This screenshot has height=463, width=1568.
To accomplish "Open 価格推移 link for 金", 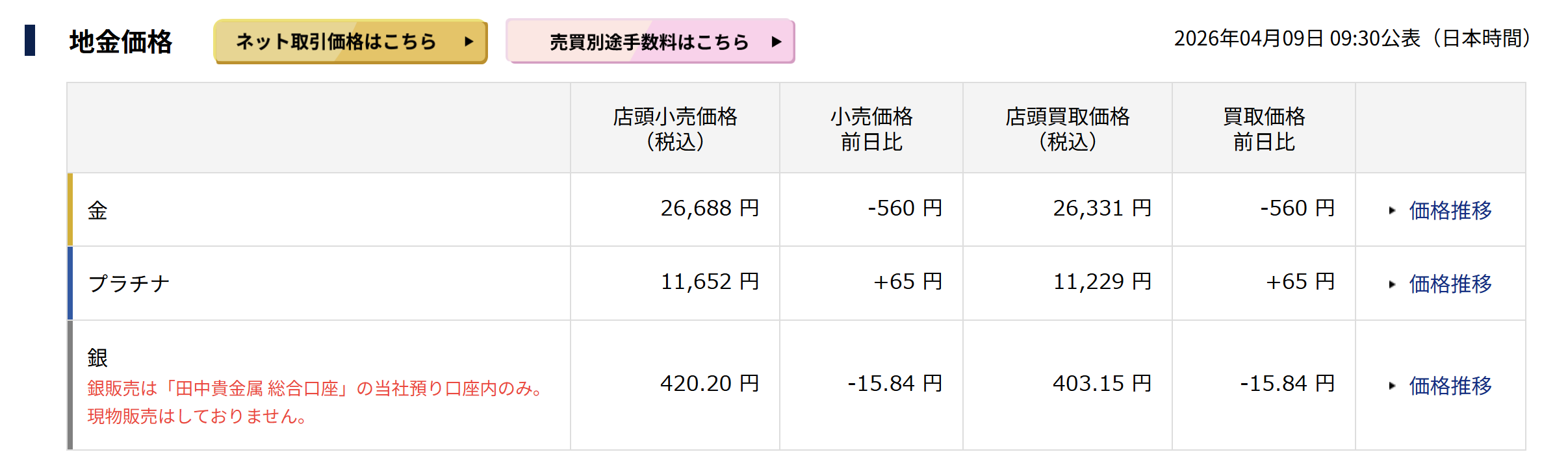I will pos(1450,210).
